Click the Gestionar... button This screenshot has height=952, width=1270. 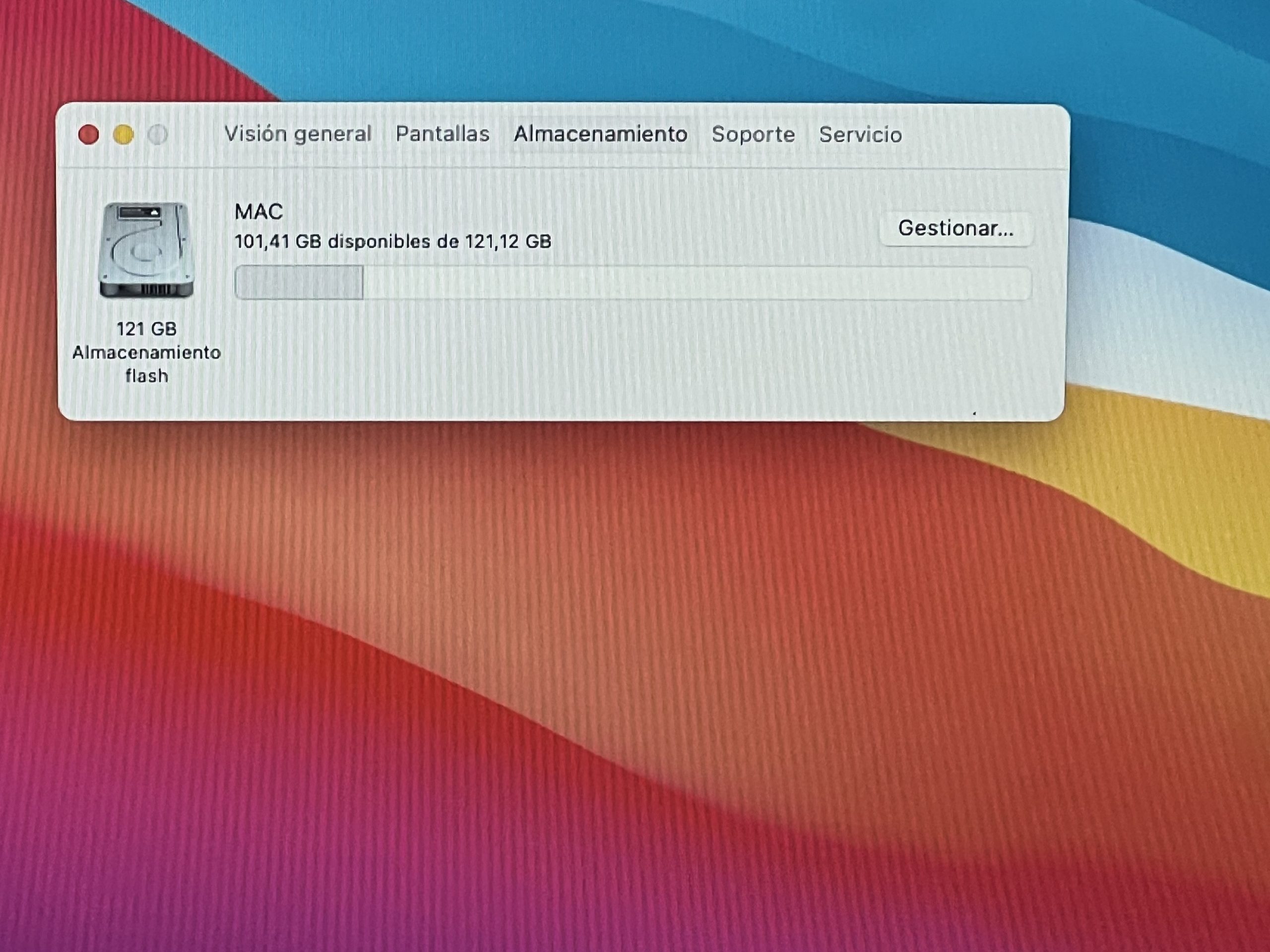pos(955,229)
